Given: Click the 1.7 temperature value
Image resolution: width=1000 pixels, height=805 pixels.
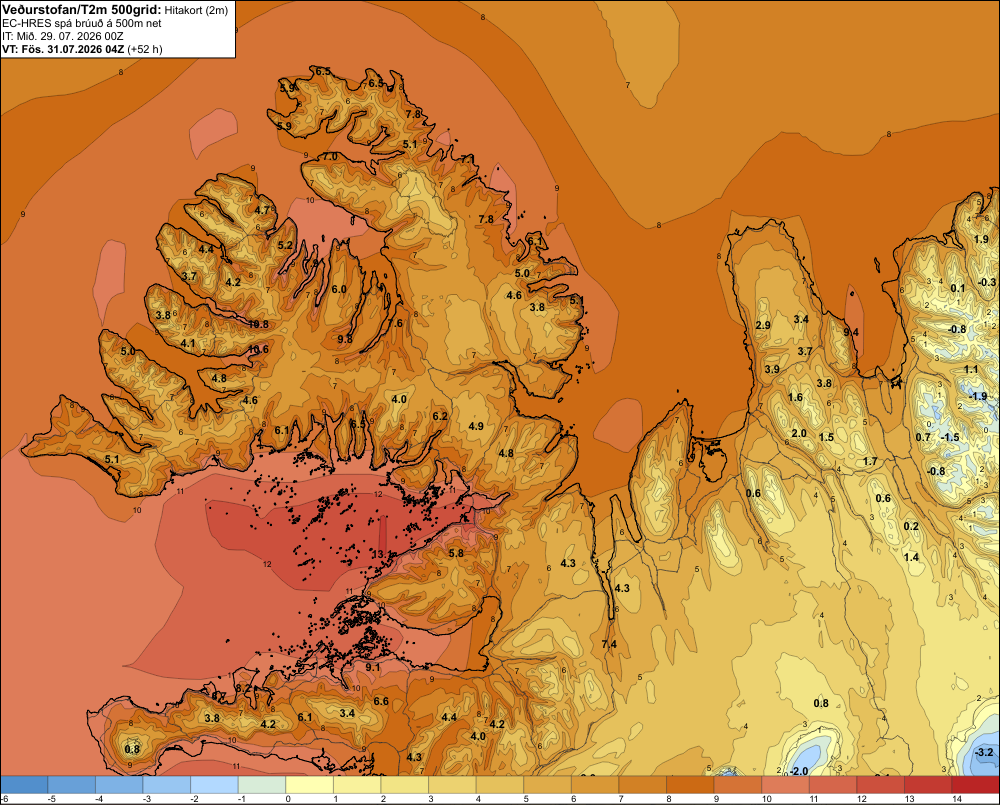Looking at the screenshot, I should tap(870, 461).
